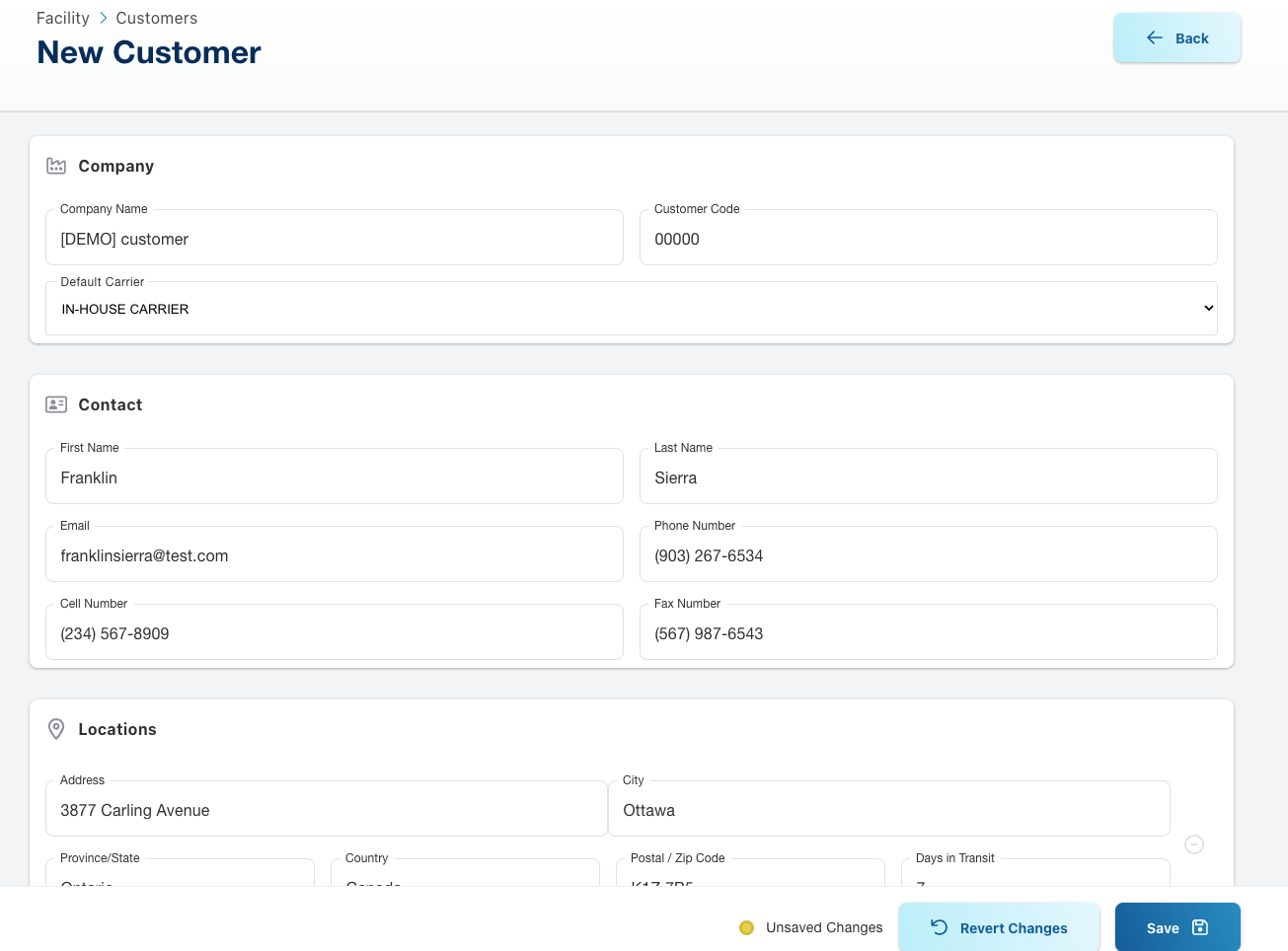This screenshot has height=951, width=1288.
Task: Edit the Company Name field
Action: click(334, 239)
